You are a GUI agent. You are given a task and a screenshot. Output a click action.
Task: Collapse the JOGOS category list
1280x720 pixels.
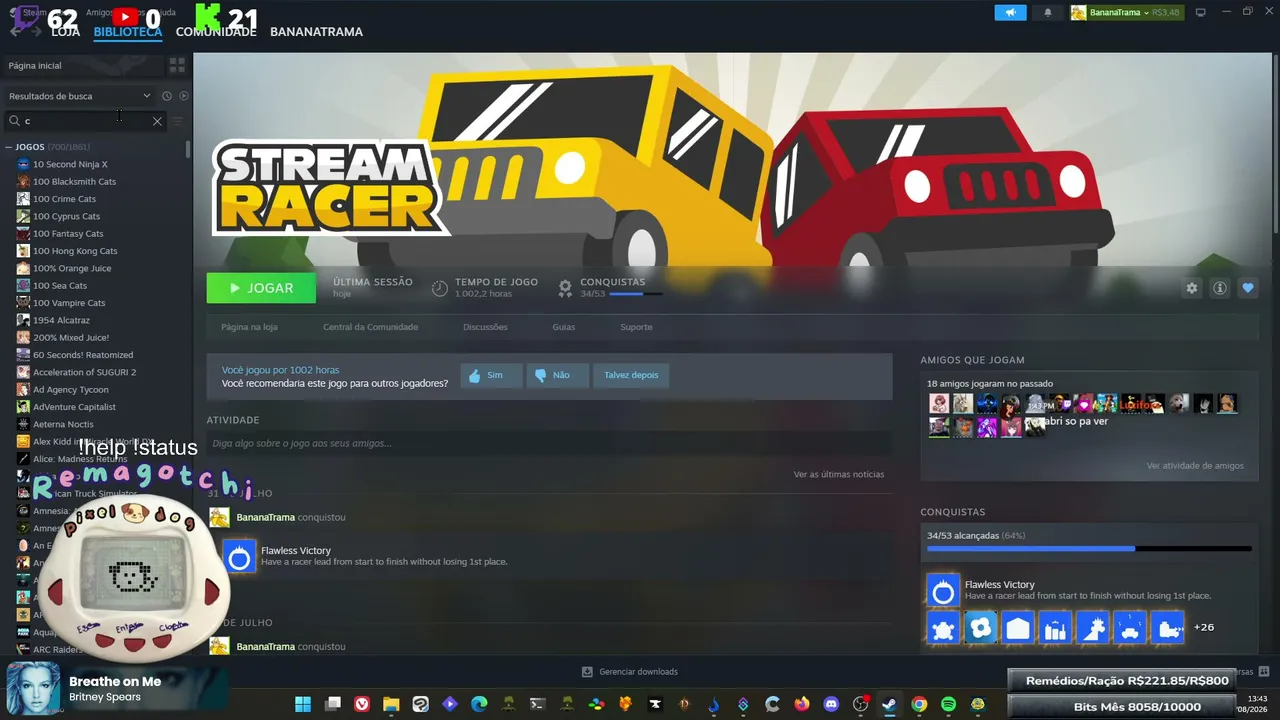[9, 147]
